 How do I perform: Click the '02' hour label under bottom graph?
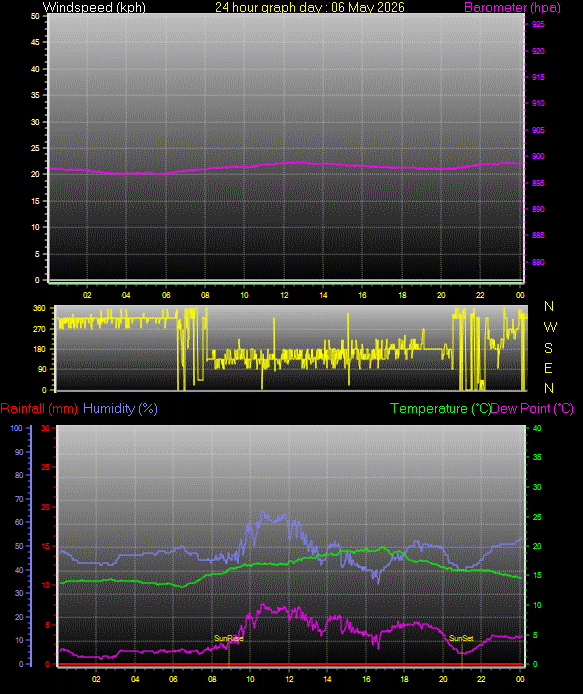pos(96,679)
